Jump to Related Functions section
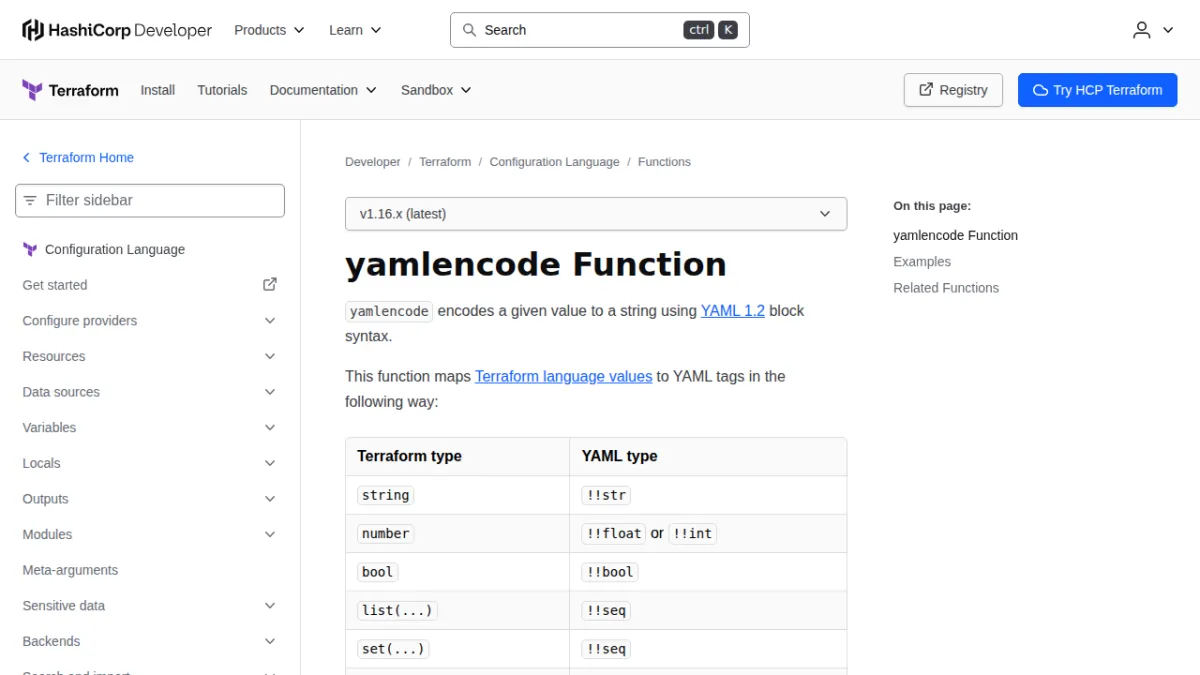Viewport: 1200px width, 675px height. click(946, 288)
